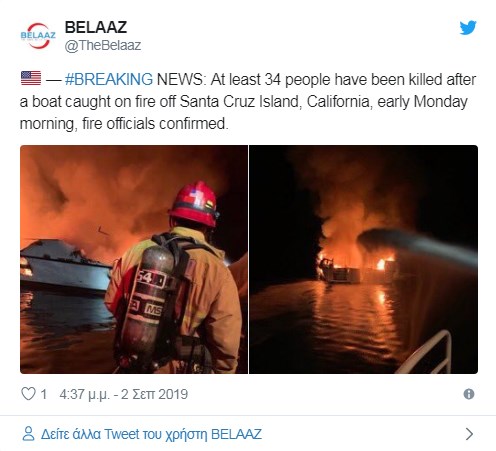
Task: Open the BELAAZ profile avatar
Action: point(38,36)
